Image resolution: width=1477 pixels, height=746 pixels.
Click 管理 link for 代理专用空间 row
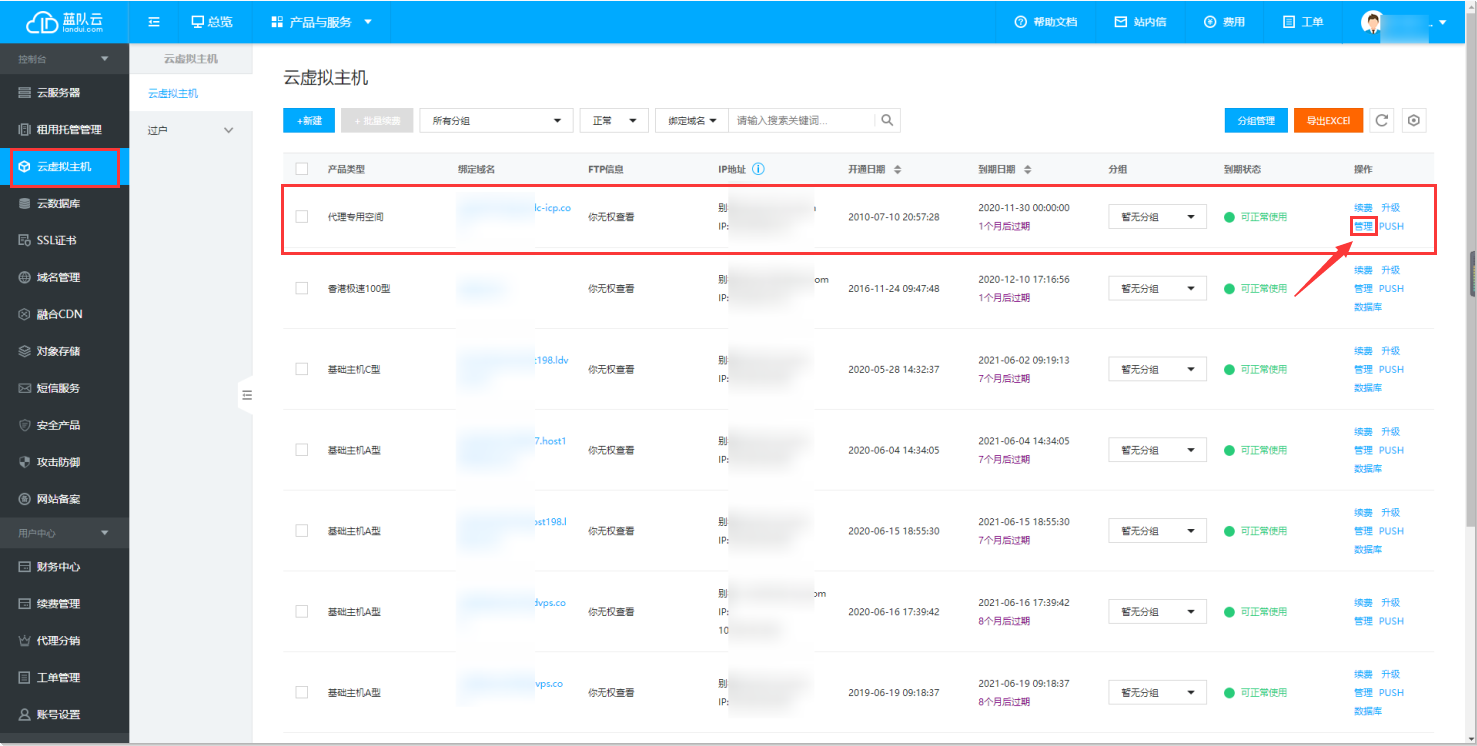[1363, 226]
